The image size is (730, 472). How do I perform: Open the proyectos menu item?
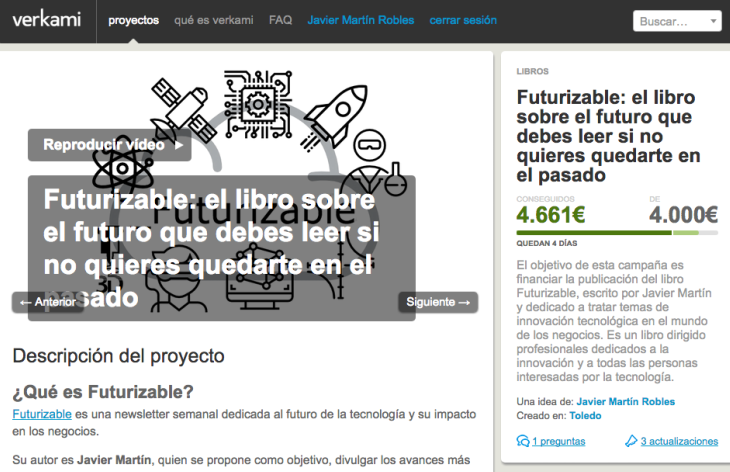tap(134, 20)
